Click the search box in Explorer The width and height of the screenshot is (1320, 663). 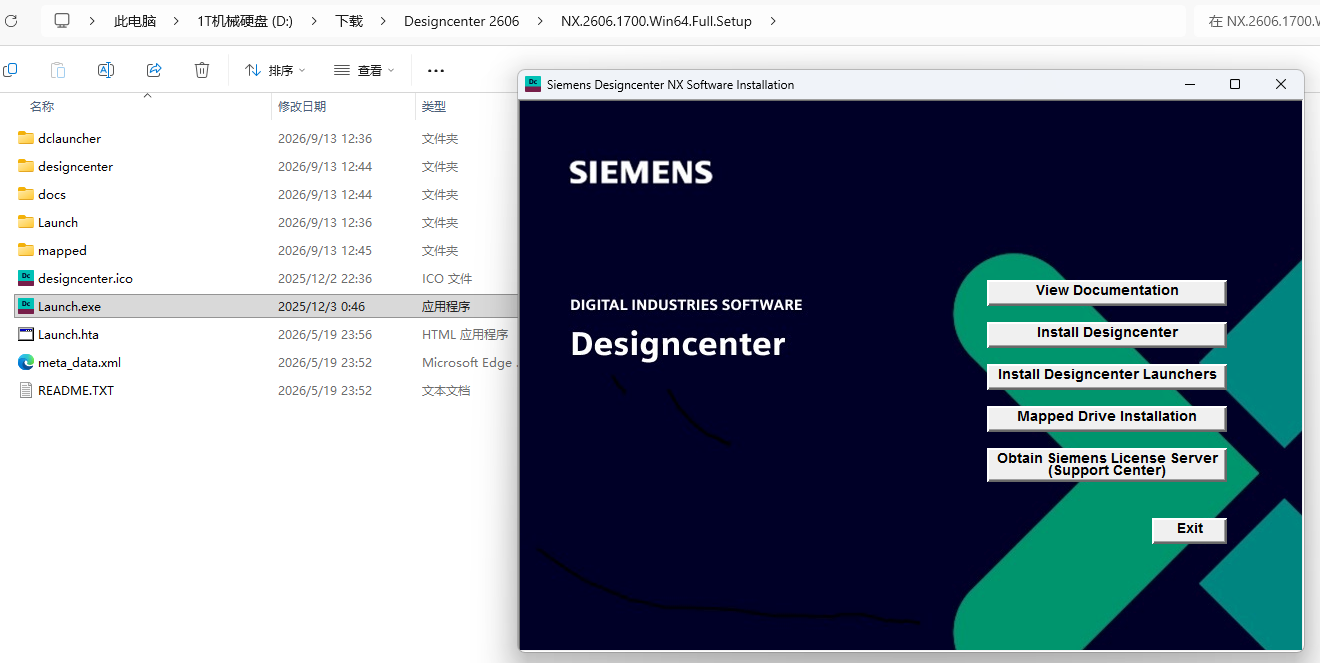tap(1257, 20)
